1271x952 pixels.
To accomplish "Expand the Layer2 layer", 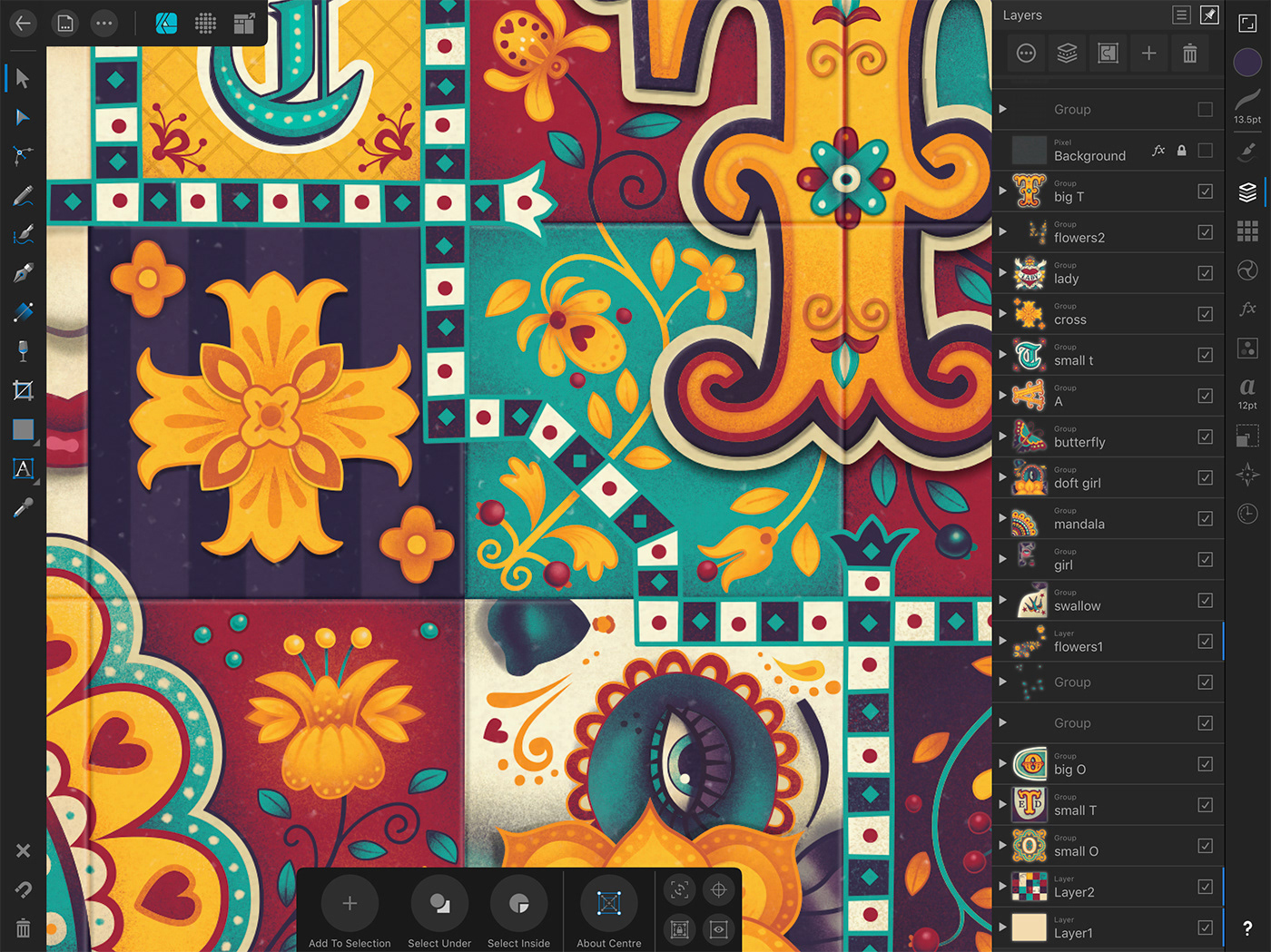I will coord(1002,886).
